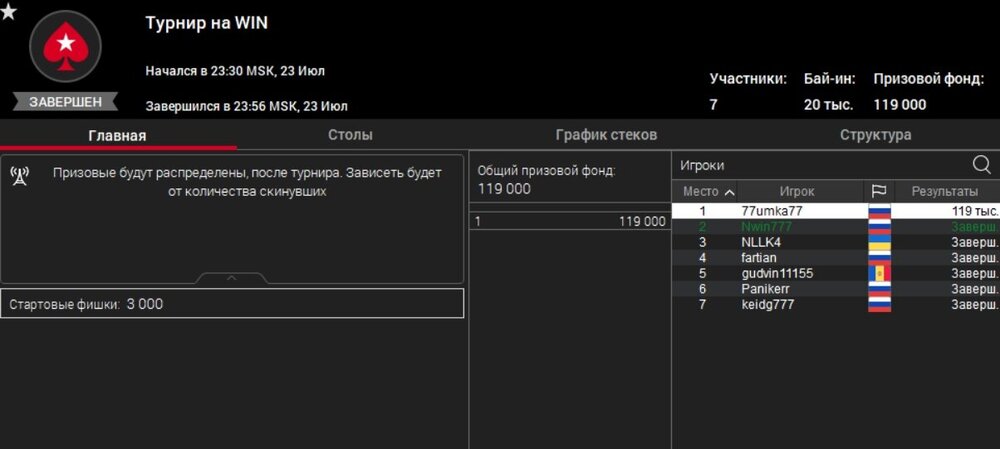Select the Главная tab
The image size is (1000, 449).
tap(117, 136)
